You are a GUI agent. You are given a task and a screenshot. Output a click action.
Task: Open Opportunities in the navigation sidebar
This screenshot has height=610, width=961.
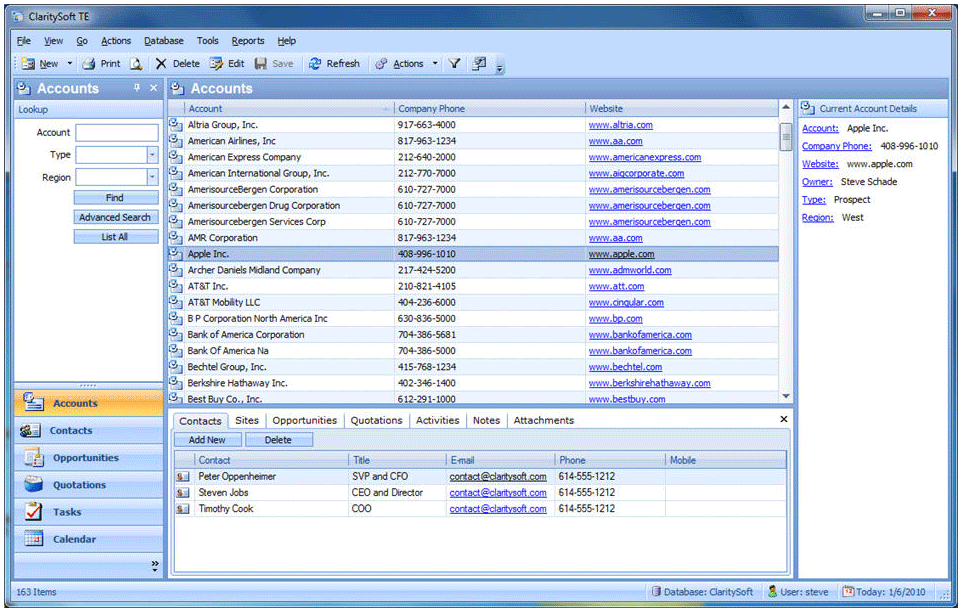click(85, 458)
